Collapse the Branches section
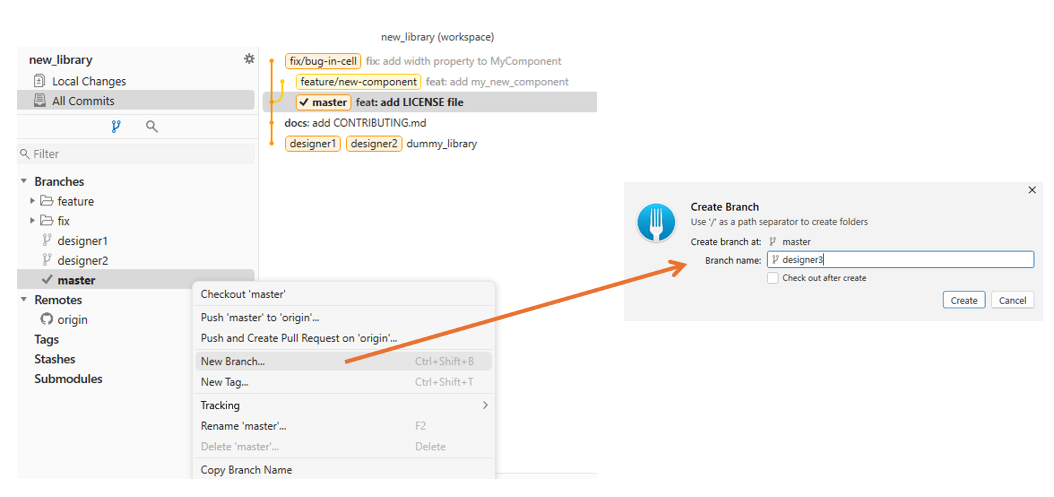1054x497 pixels. (x=24, y=182)
